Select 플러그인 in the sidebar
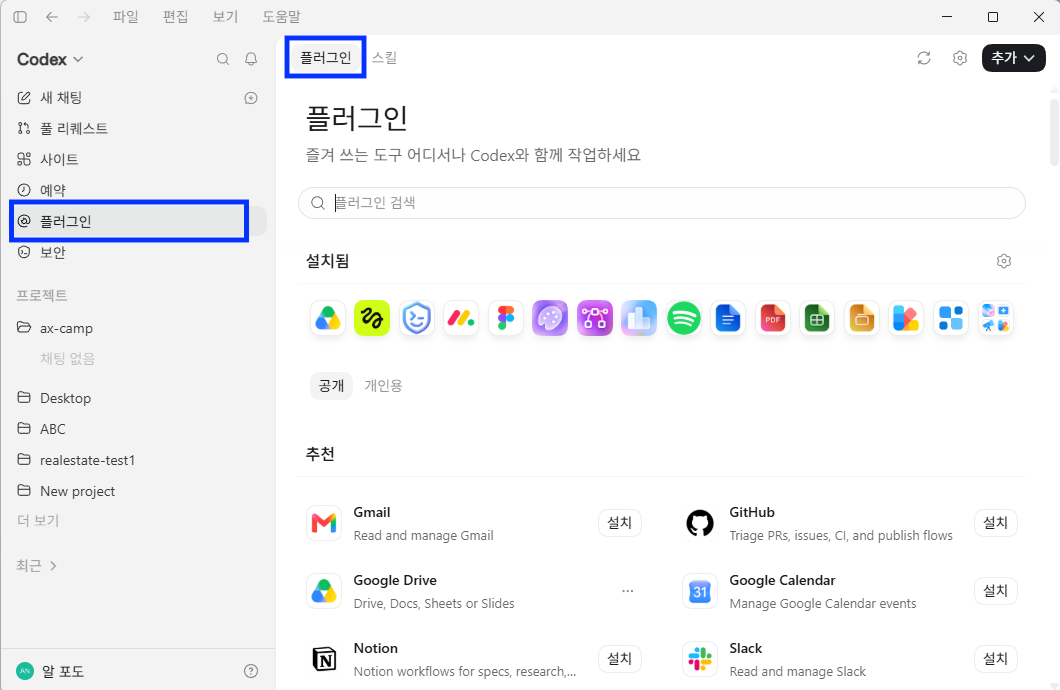This screenshot has width=1060, height=690. click(x=138, y=221)
